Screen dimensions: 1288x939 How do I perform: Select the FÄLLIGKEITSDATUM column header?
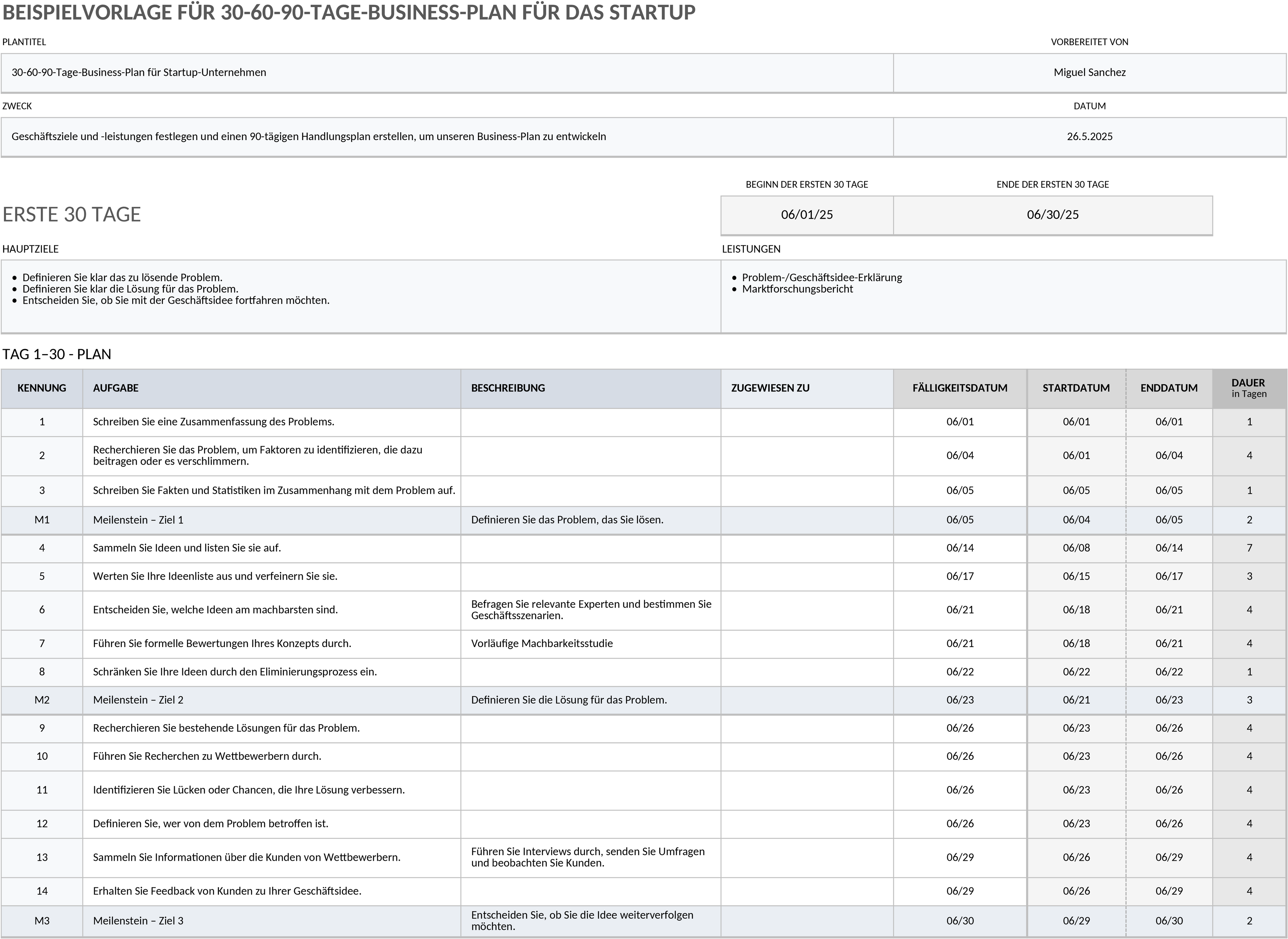(960, 388)
